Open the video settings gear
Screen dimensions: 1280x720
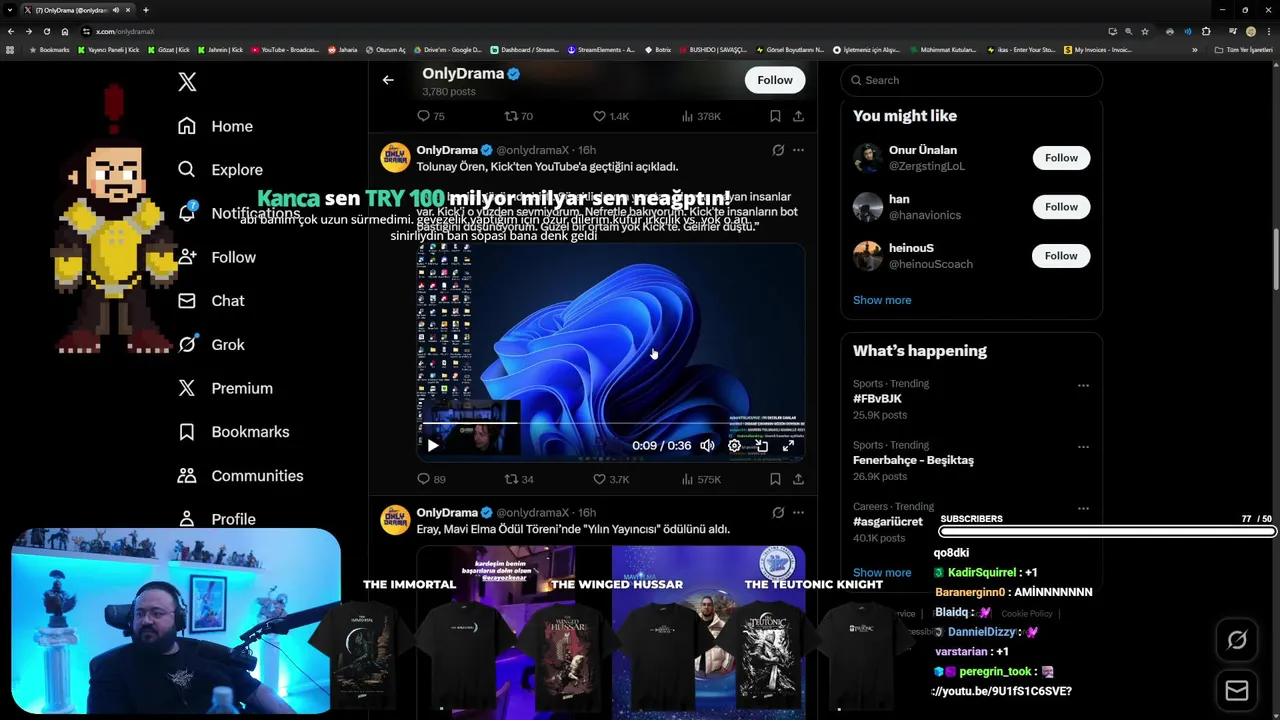click(734, 446)
